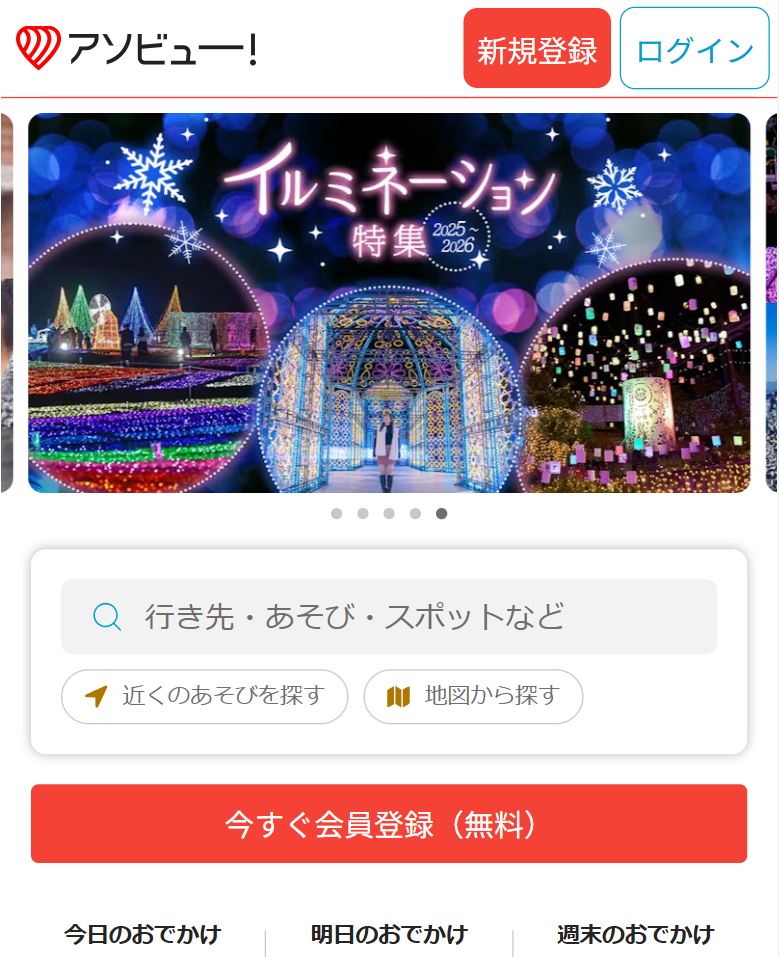The width and height of the screenshot is (779, 957).
Task: Select the third carousel dot
Action: pos(389,514)
